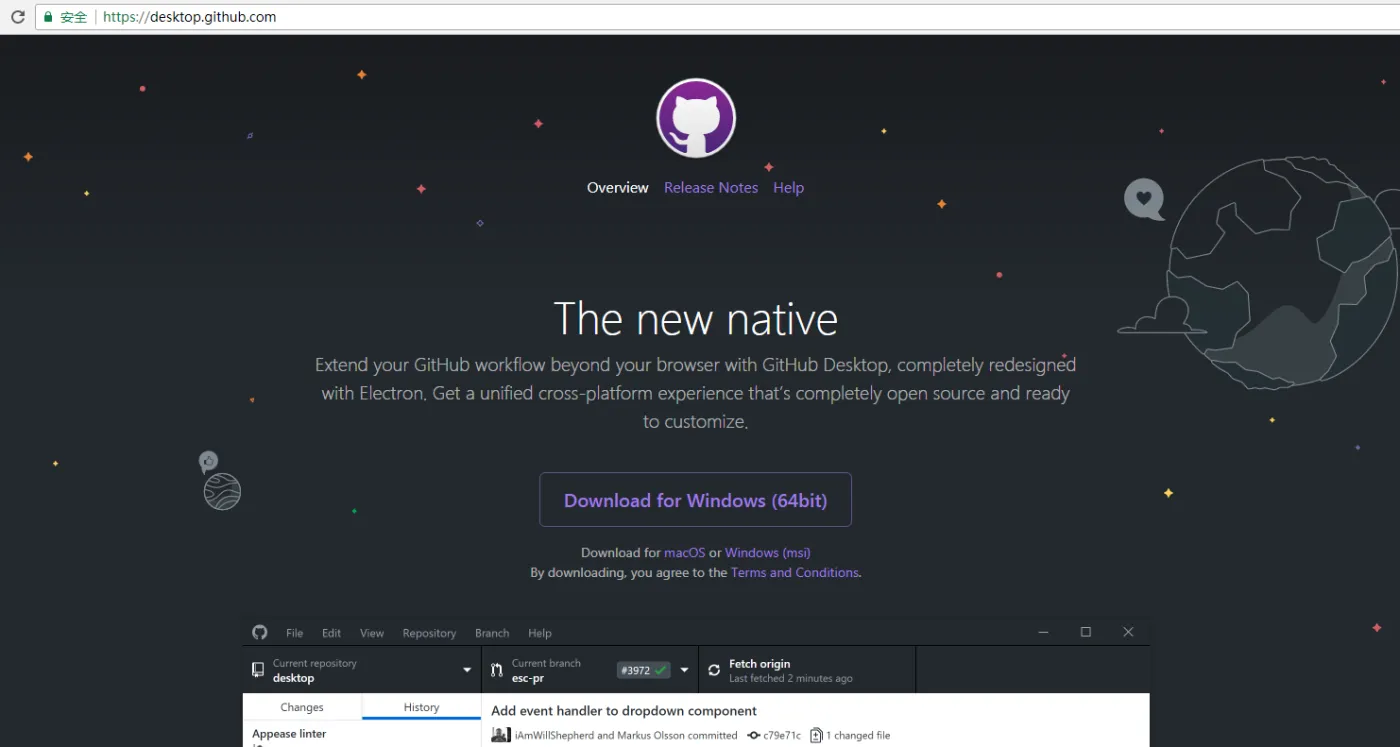The image size is (1400, 747).
Task: Reload the page with the browser refresh icon
Action: point(17,17)
